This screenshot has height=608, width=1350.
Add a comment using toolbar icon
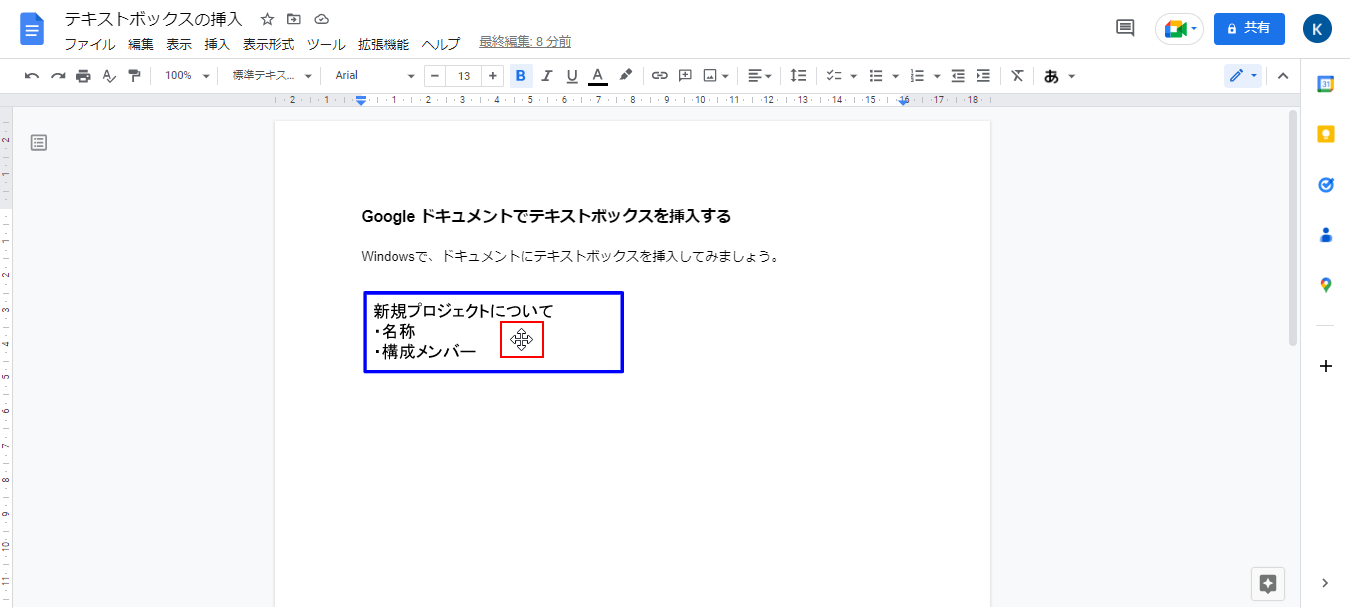[685, 76]
